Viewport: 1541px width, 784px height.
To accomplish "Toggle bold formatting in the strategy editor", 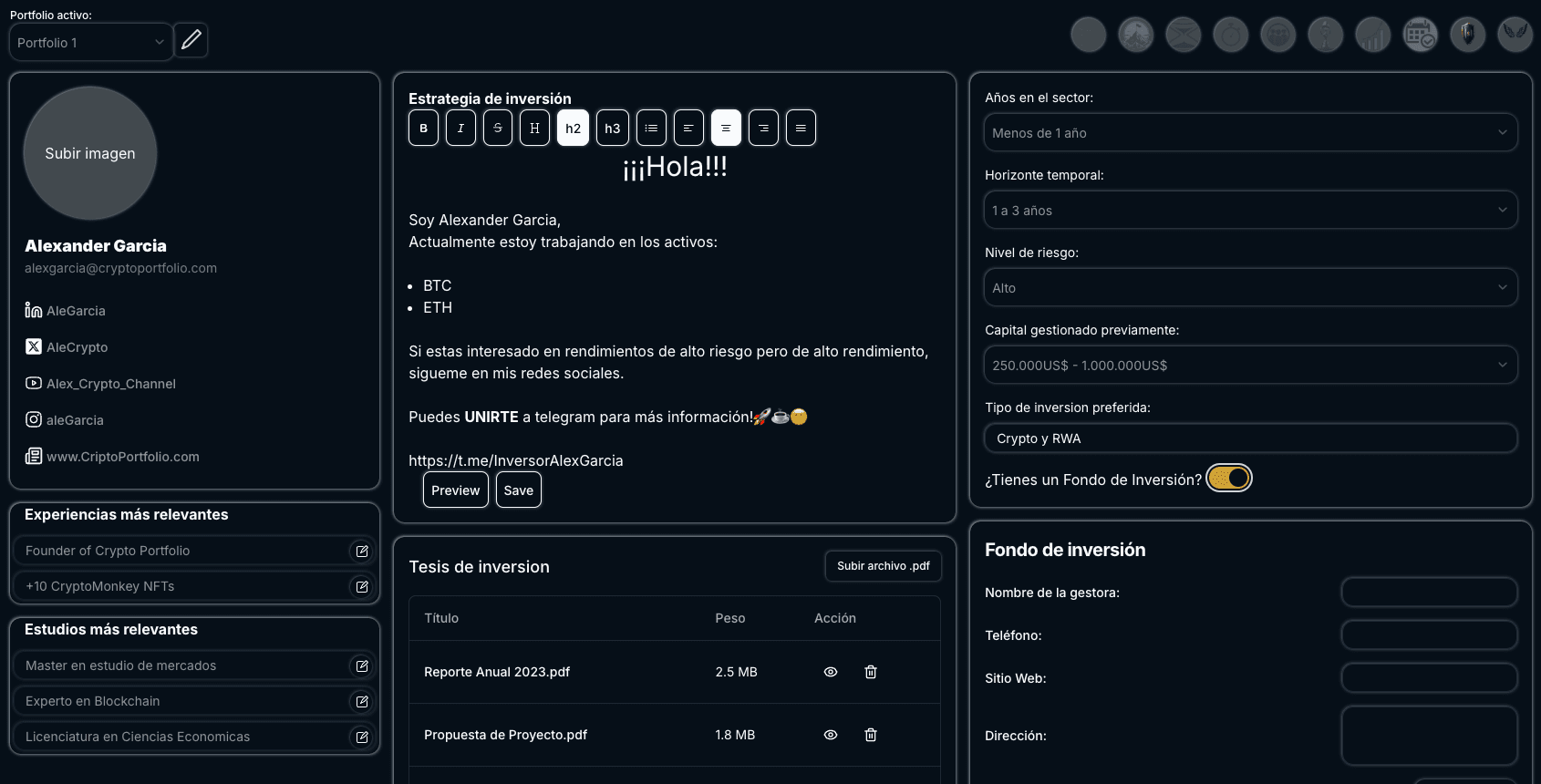I will coord(423,129).
